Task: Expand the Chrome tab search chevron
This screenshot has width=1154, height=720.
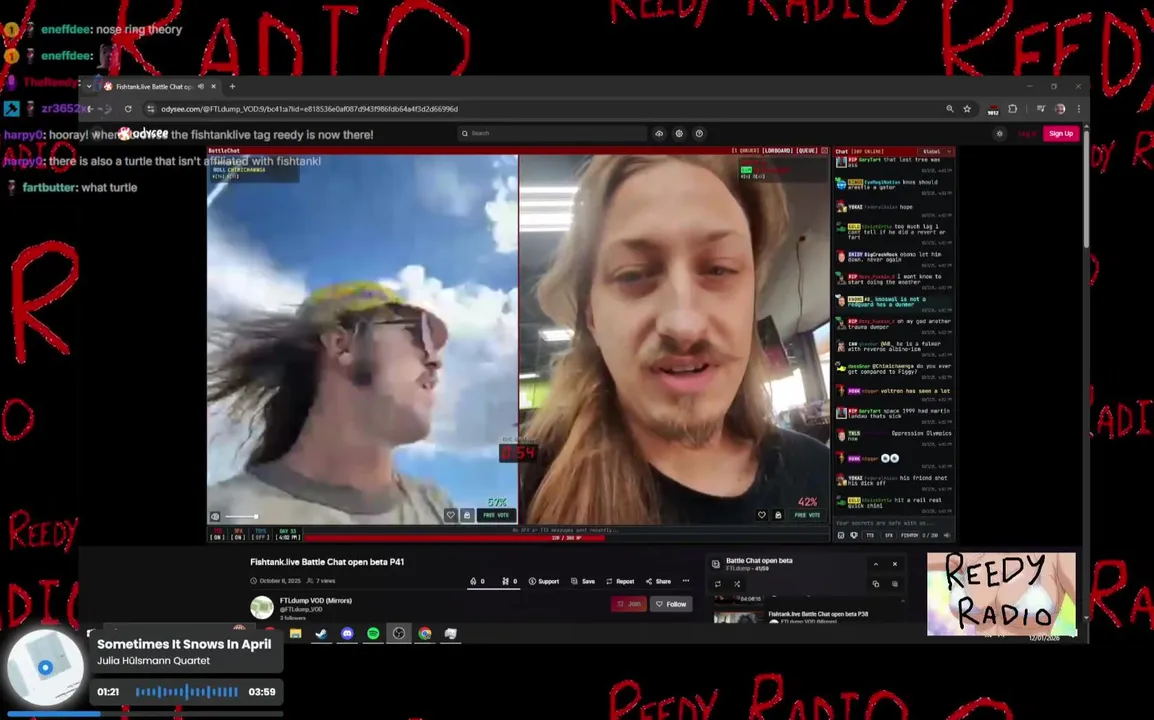Action: click(x=89, y=86)
